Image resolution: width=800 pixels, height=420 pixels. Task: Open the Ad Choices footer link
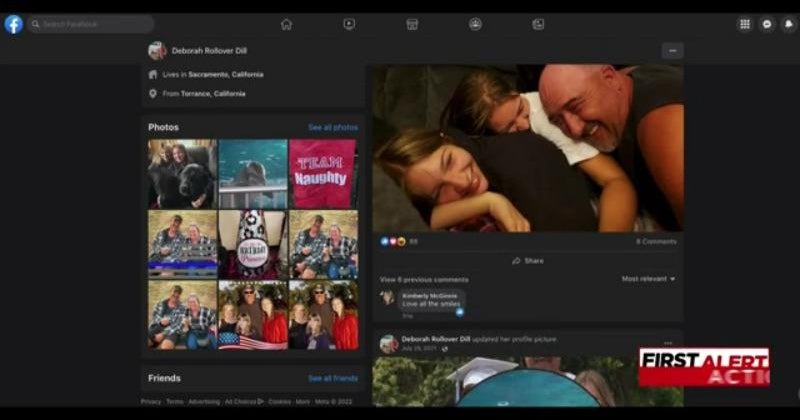coord(244,402)
